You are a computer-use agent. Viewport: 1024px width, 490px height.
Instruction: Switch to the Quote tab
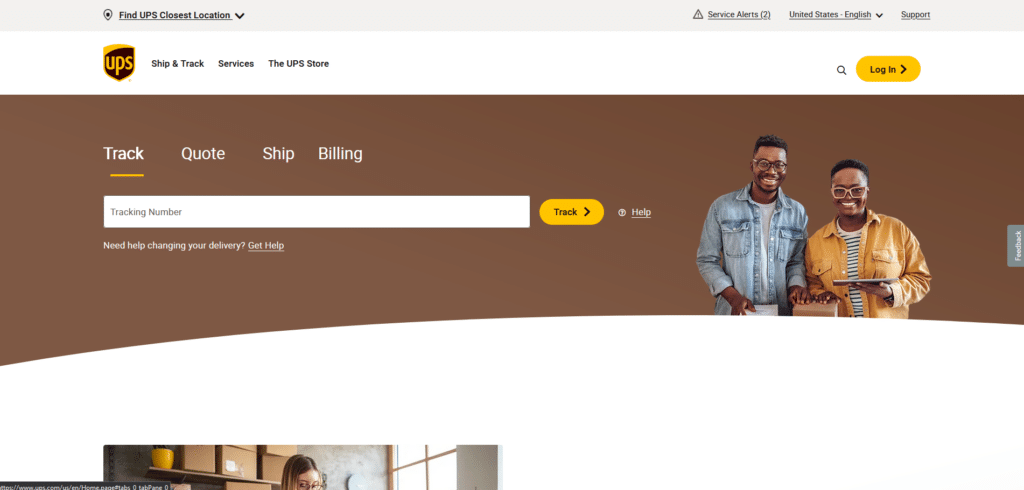point(203,154)
